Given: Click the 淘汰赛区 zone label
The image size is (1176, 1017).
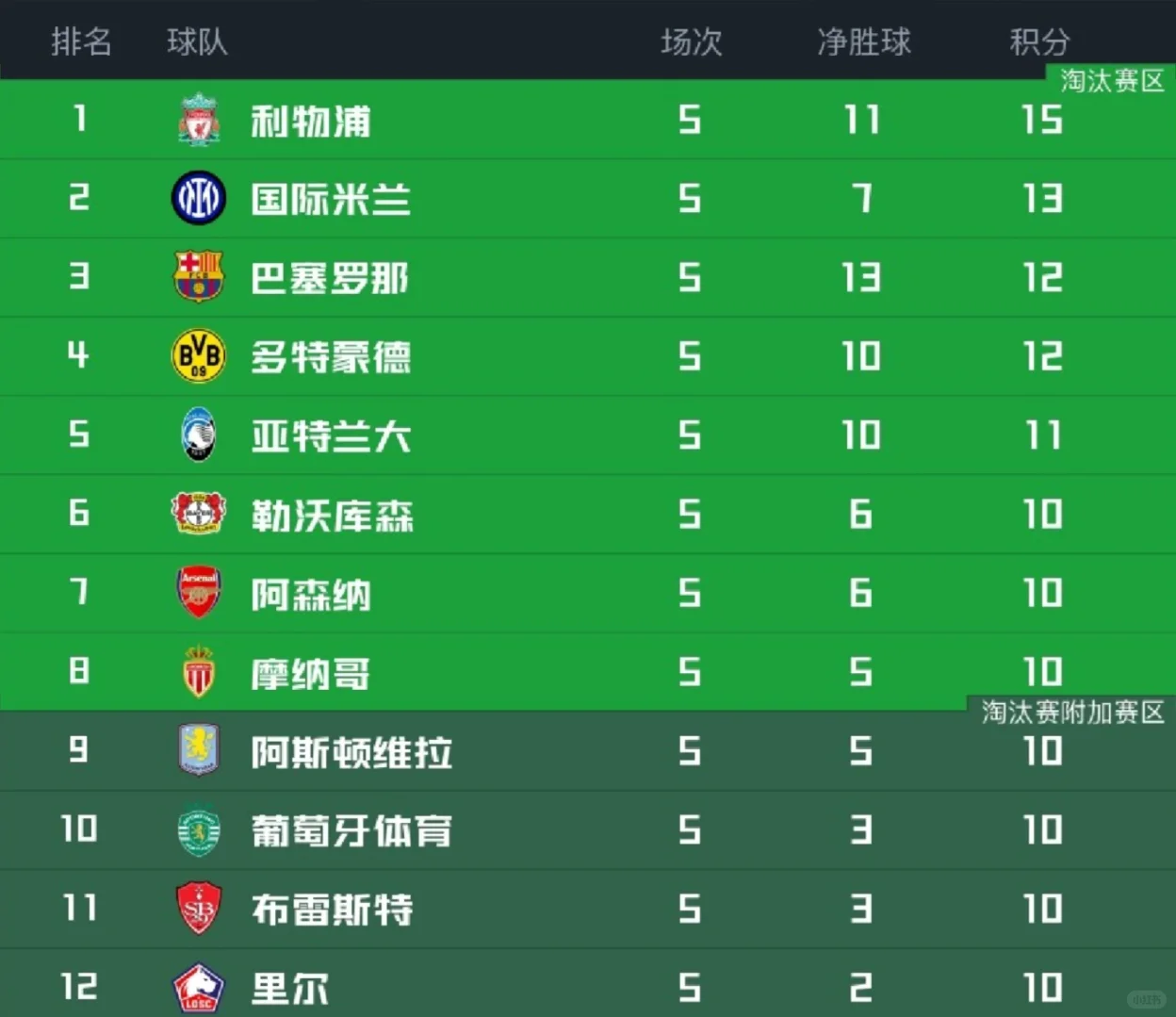Looking at the screenshot, I should pos(1112,80).
